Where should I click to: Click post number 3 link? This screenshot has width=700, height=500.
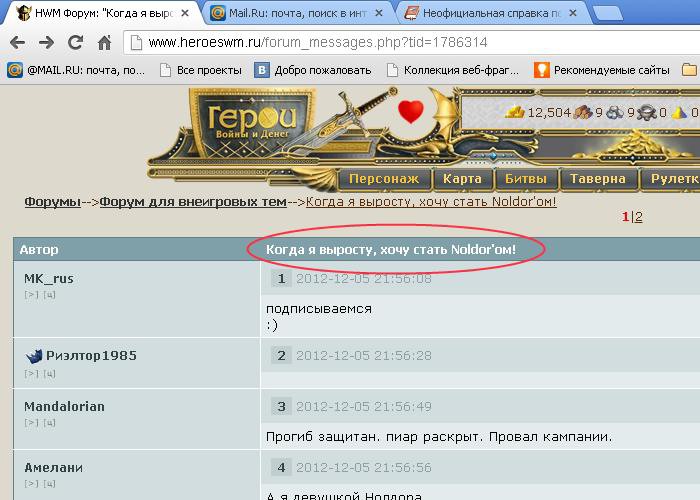(x=281, y=407)
